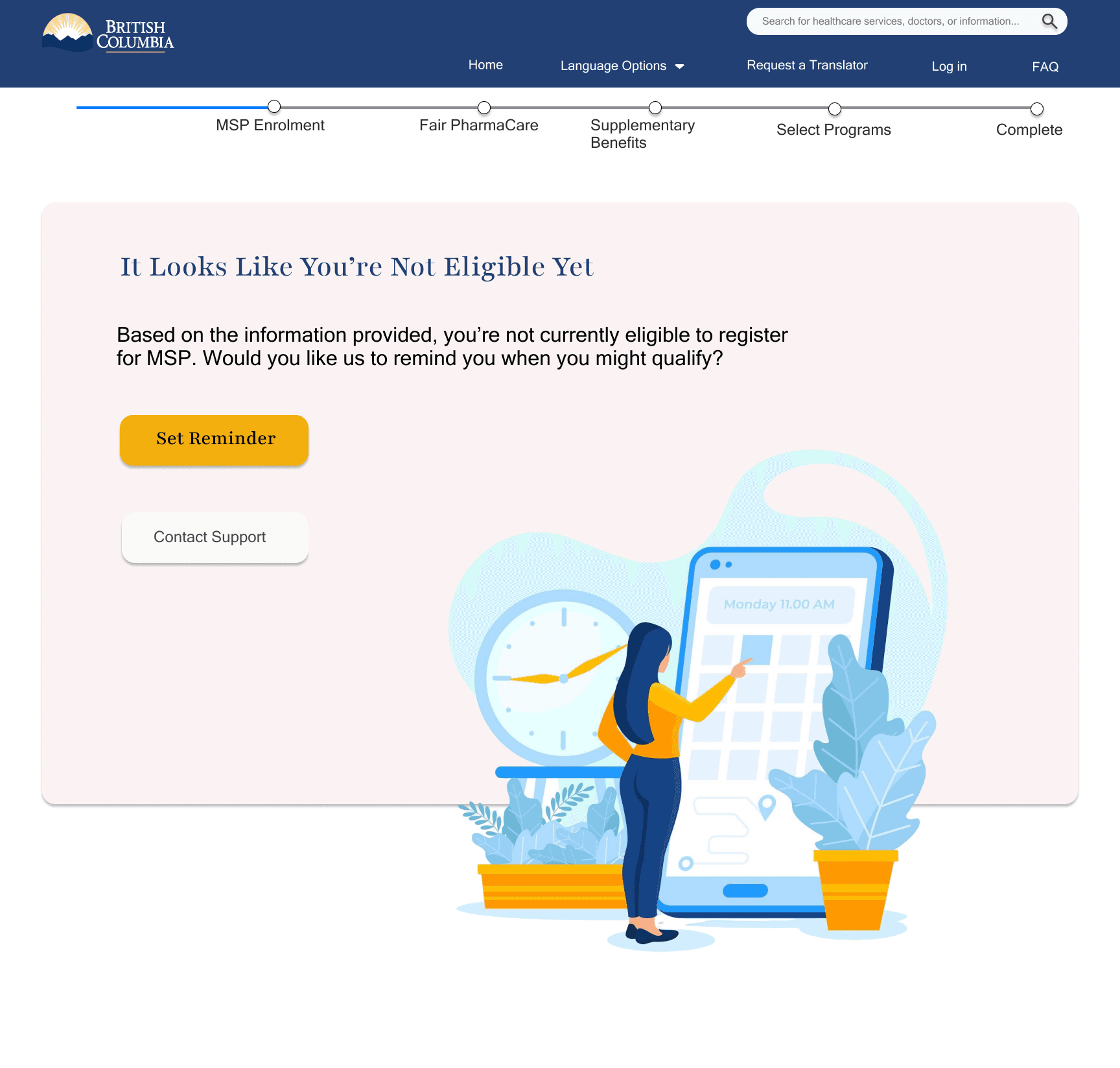The height and width of the screenshot is (1068, 1120).
Task: Click the search magnifier icon
Action: [1049, 21]
